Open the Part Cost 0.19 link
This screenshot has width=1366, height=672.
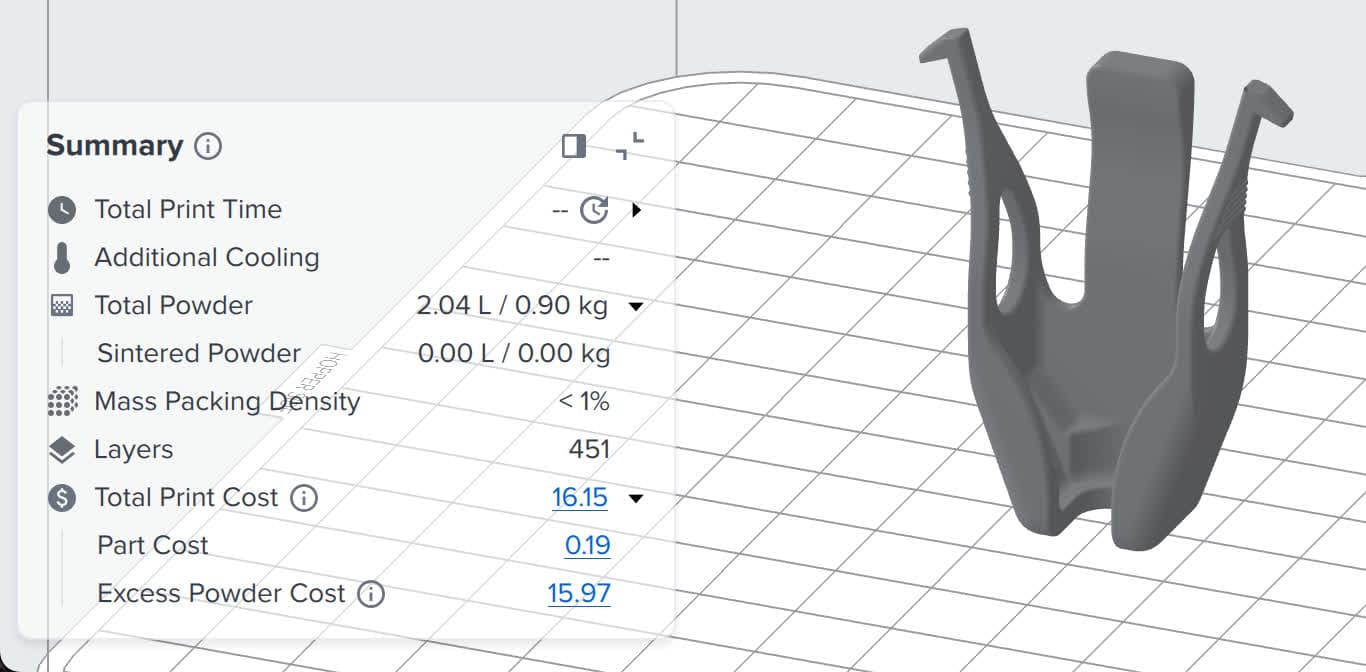pyautogui.click(x=587, y=545)
